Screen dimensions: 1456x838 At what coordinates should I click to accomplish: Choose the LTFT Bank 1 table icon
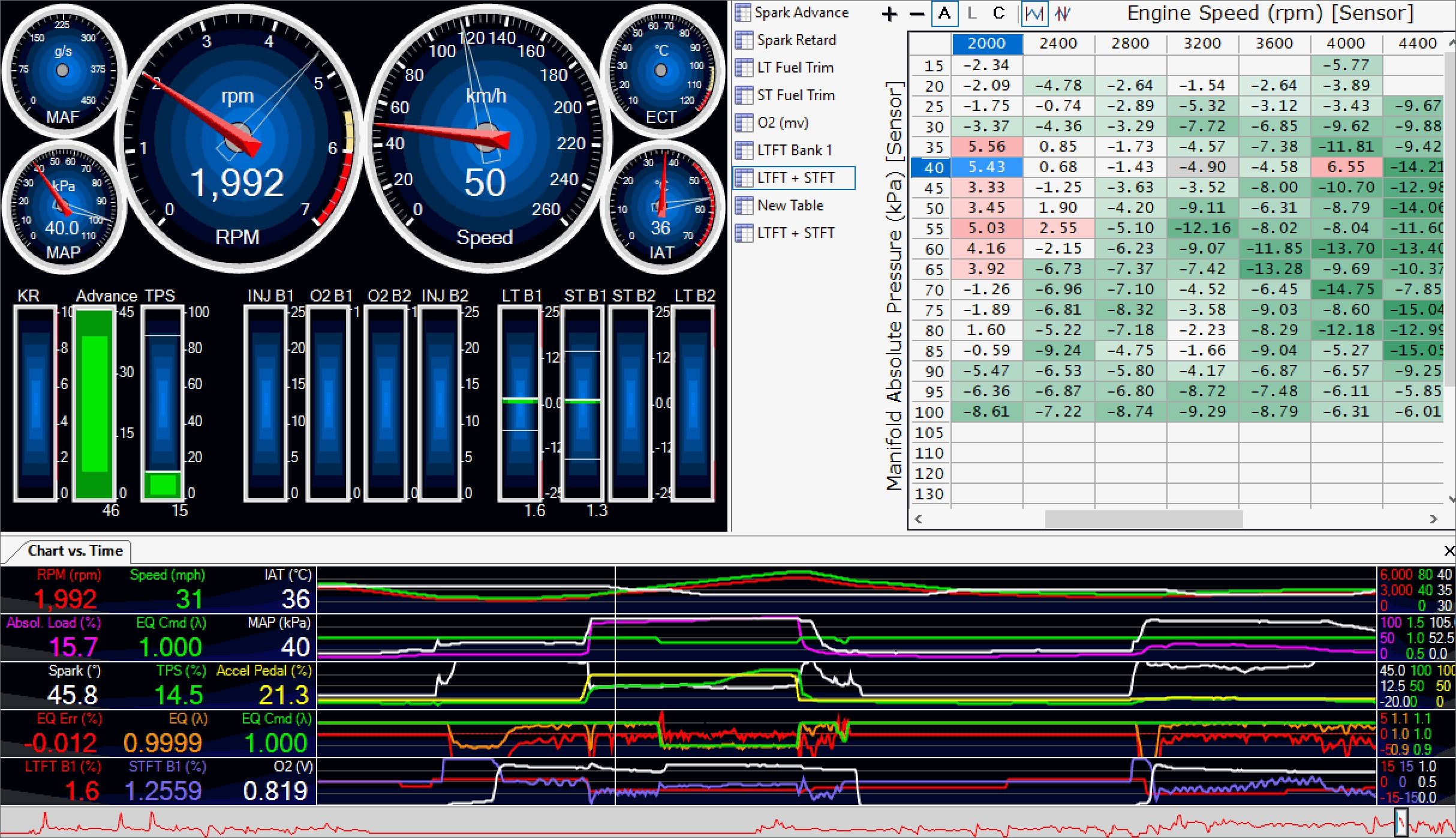744,150
